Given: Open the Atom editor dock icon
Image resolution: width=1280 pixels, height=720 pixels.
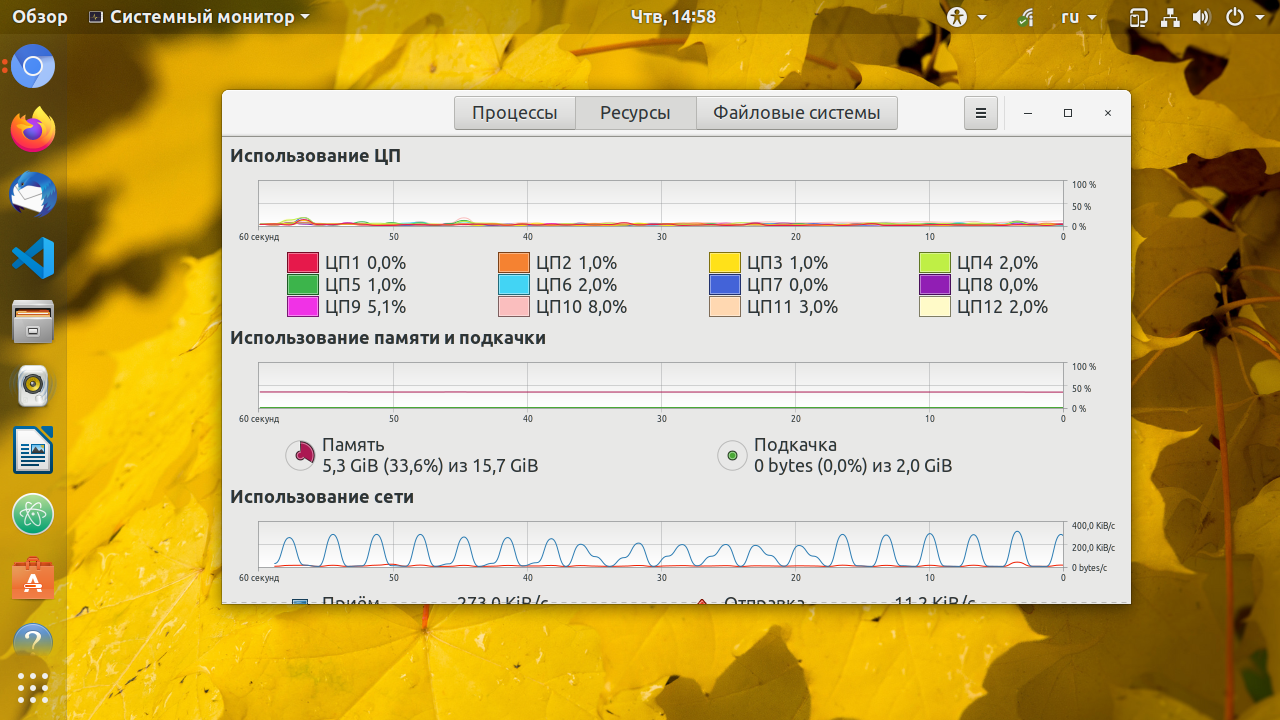Looking at the screenshot, I should [33, 514].
